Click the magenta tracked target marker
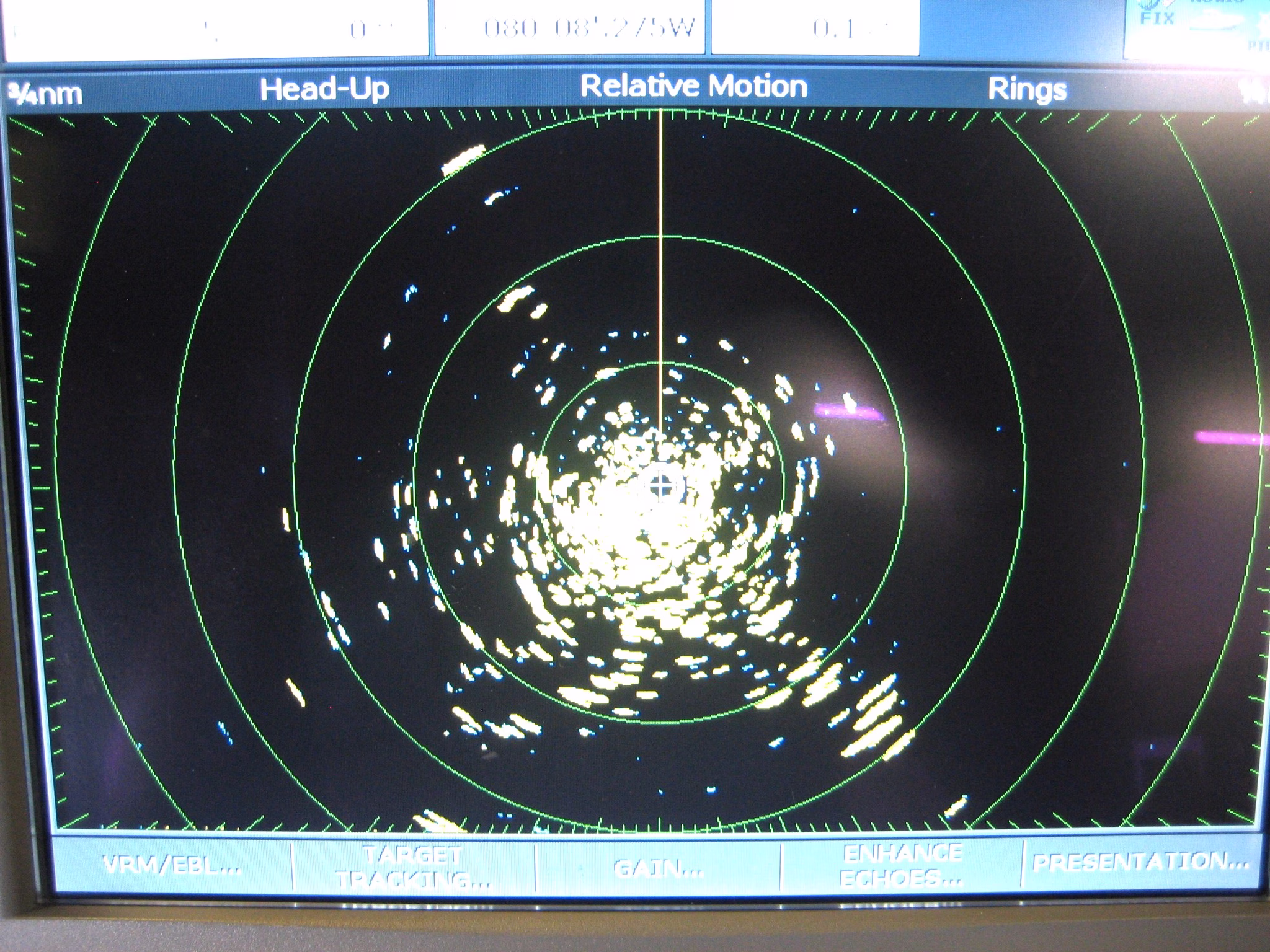 click(848, 407)
